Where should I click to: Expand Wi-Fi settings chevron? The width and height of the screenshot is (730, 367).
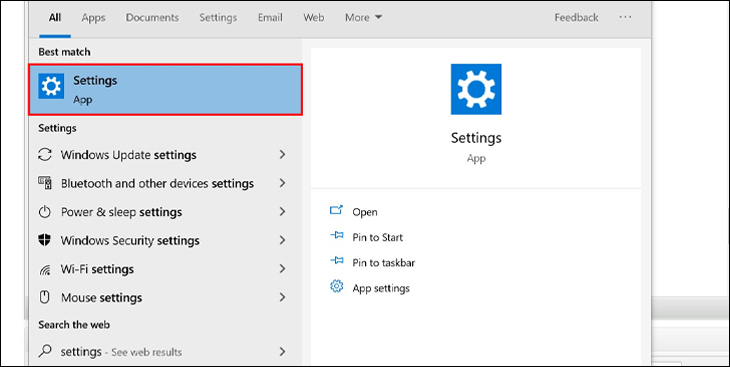282,269
